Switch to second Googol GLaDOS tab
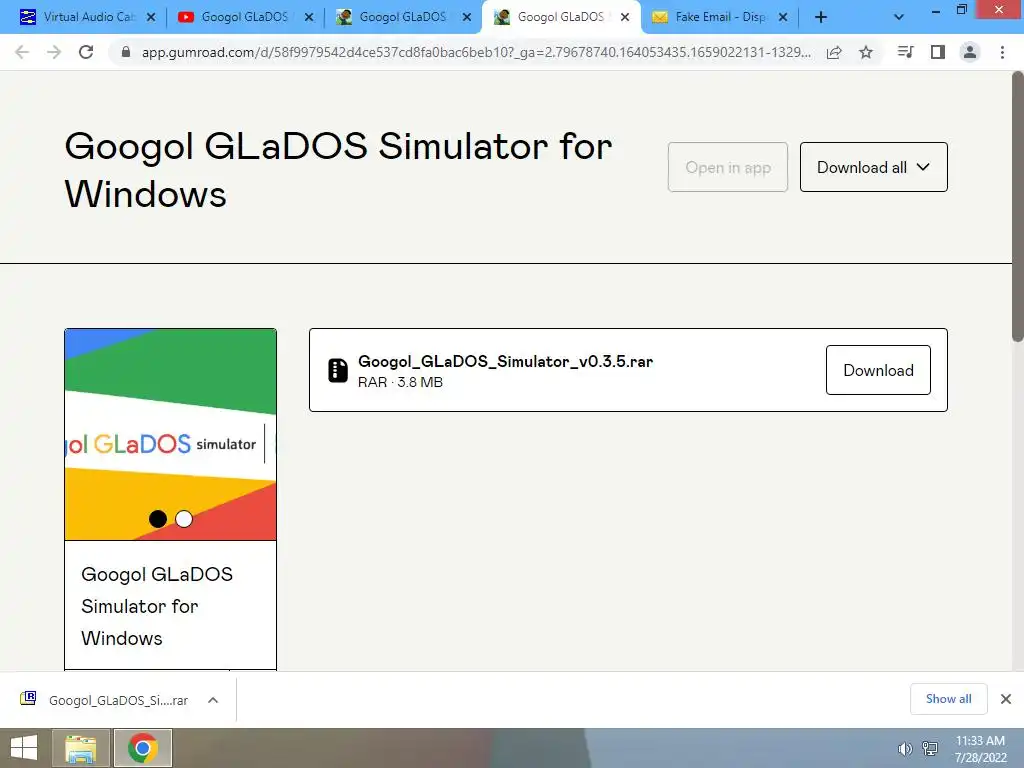 pos(403,17)
